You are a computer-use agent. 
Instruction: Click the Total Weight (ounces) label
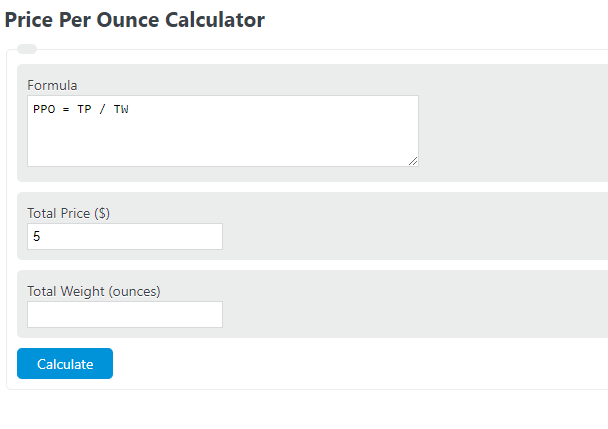94,291
